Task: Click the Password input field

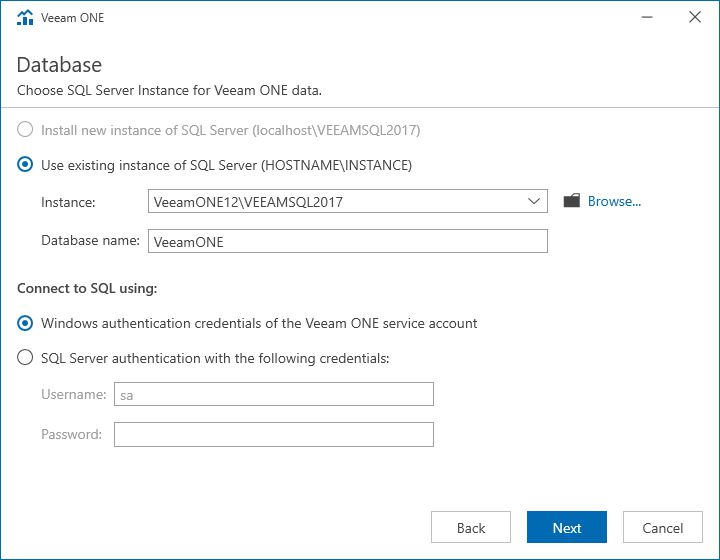Action: click(x=274, y=434)
